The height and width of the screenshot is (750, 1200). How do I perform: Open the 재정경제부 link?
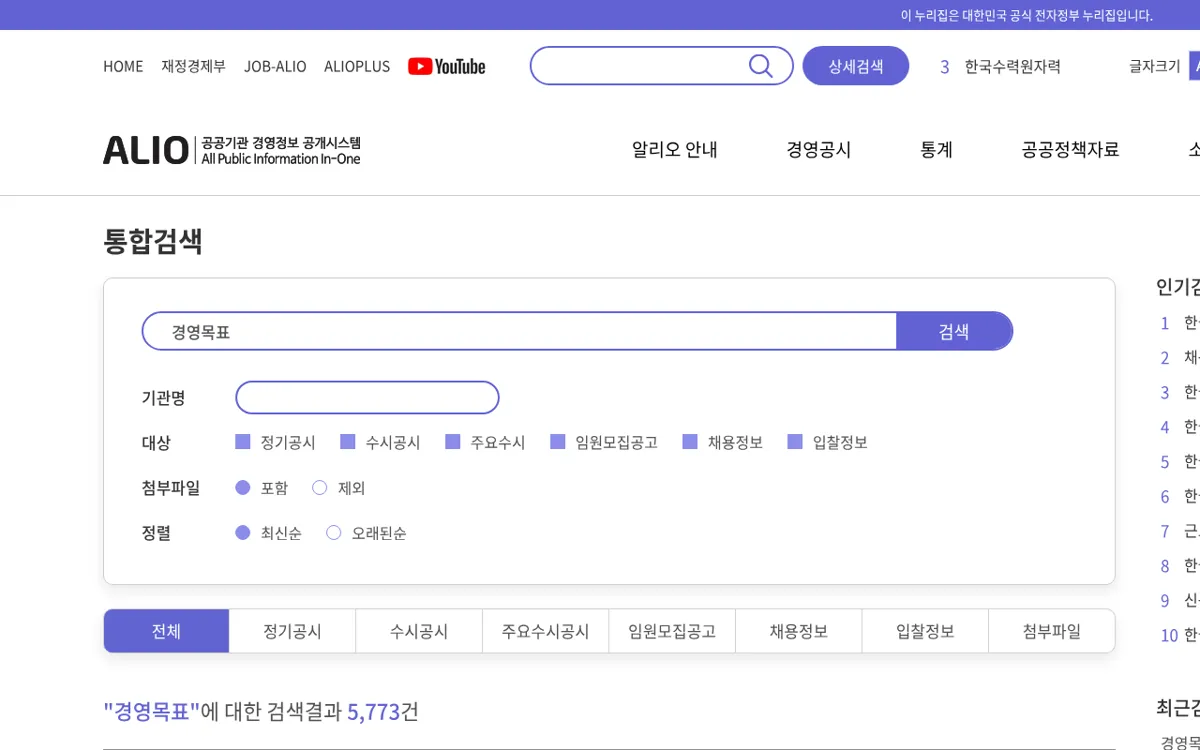click(x=194, y=66)
